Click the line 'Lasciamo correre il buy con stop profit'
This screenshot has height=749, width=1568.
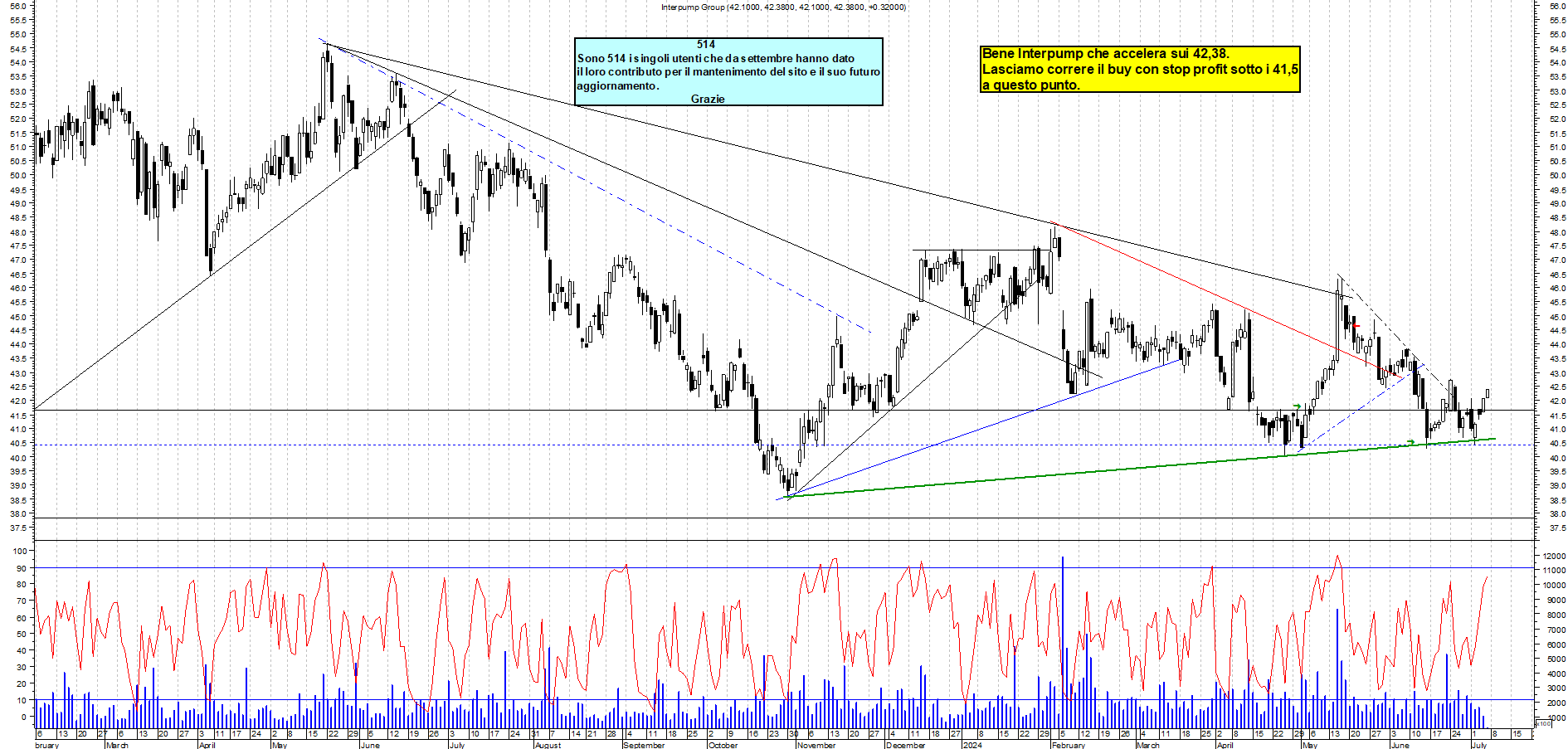click(1140, 69)
